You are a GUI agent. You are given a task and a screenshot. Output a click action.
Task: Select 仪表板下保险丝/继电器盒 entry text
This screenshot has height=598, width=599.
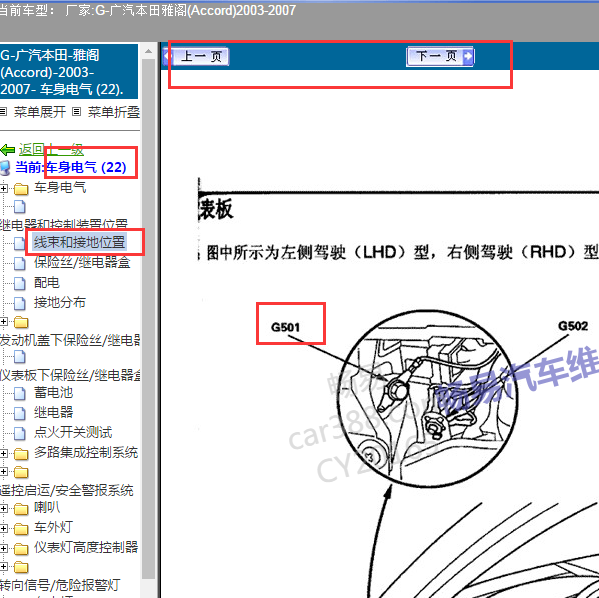point(70,375)
